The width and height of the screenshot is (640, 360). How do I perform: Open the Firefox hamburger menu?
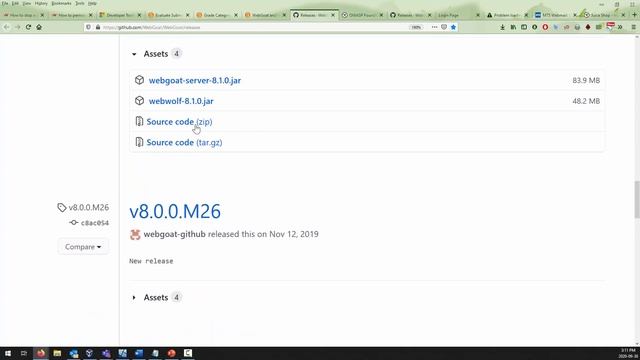633,27
